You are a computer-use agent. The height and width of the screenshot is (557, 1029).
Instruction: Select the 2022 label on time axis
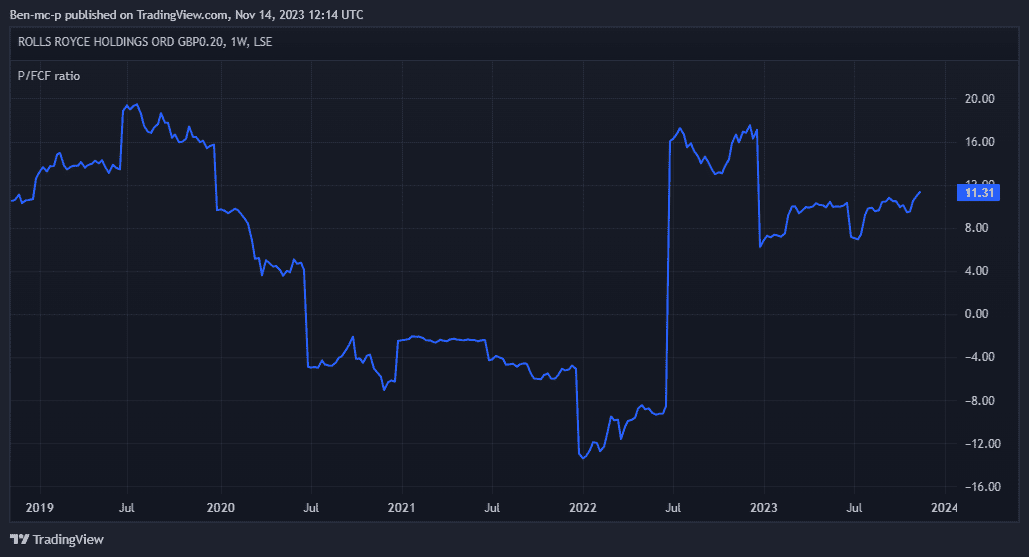click(x=582, y=508)
